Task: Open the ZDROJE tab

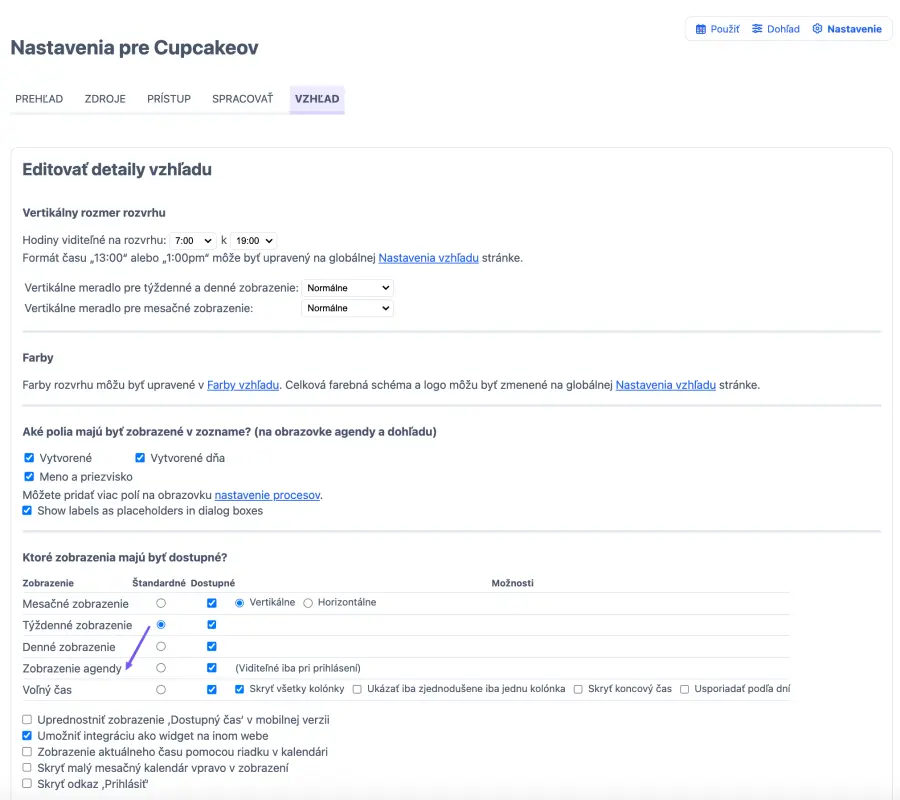Action: 104,99
